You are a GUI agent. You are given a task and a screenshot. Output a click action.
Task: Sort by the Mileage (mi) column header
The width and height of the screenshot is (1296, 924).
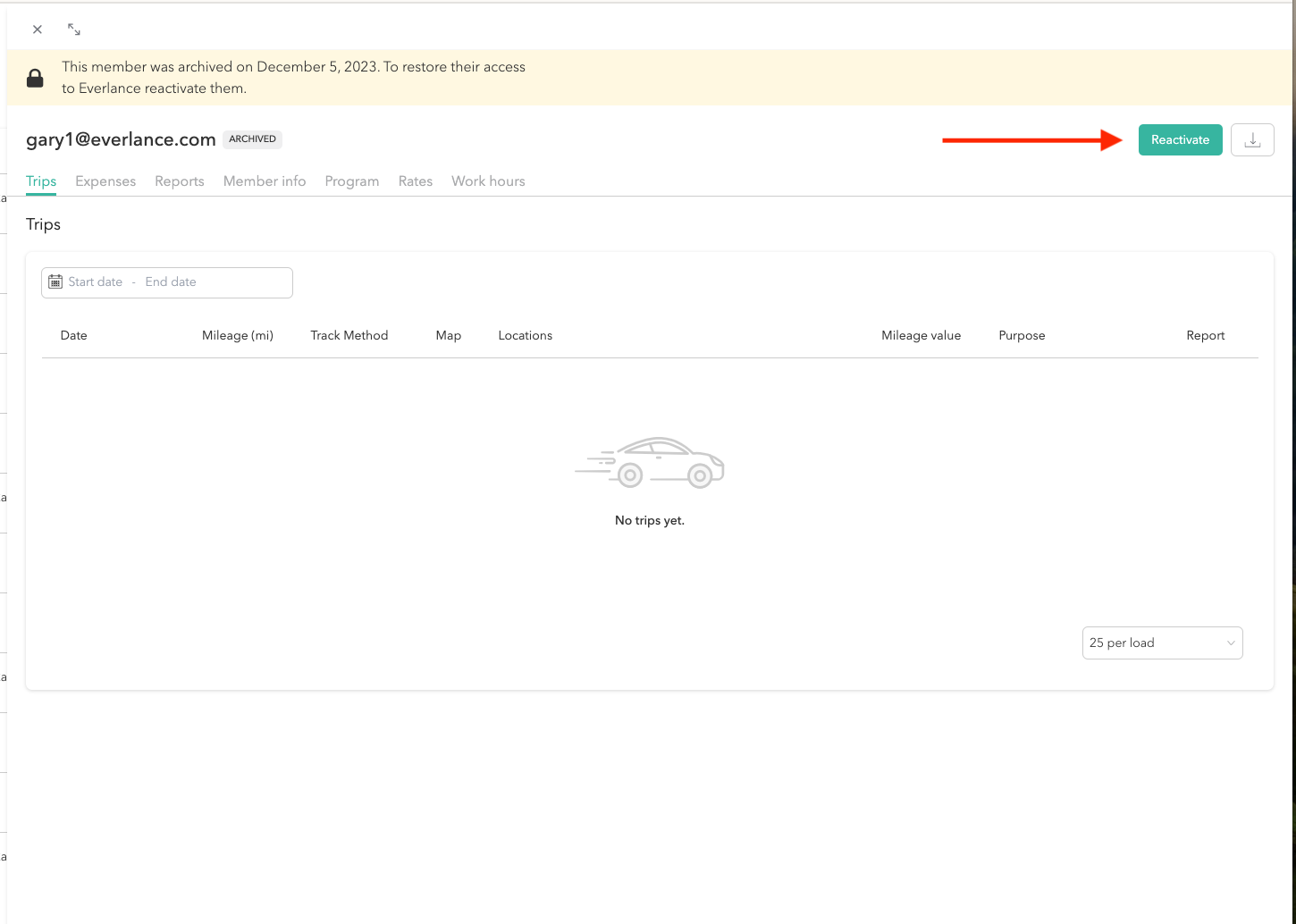click(x=237, y=335)
